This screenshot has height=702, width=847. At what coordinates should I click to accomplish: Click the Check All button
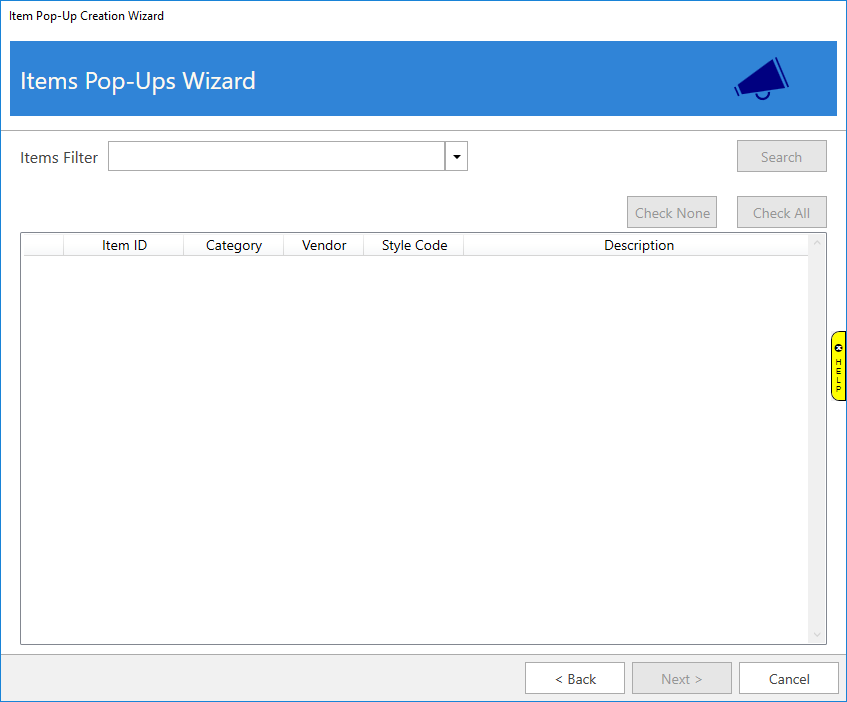(781, 213)
